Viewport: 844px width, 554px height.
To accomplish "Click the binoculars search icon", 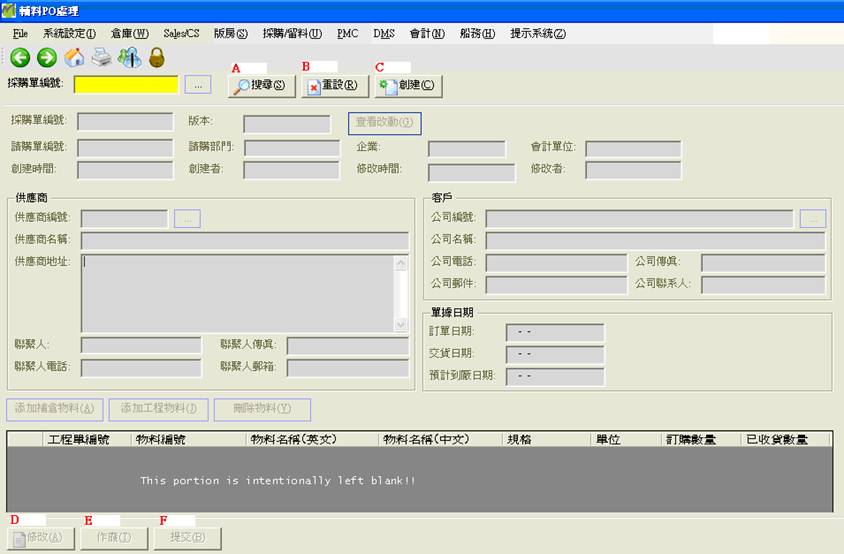I will coord(129,58).
